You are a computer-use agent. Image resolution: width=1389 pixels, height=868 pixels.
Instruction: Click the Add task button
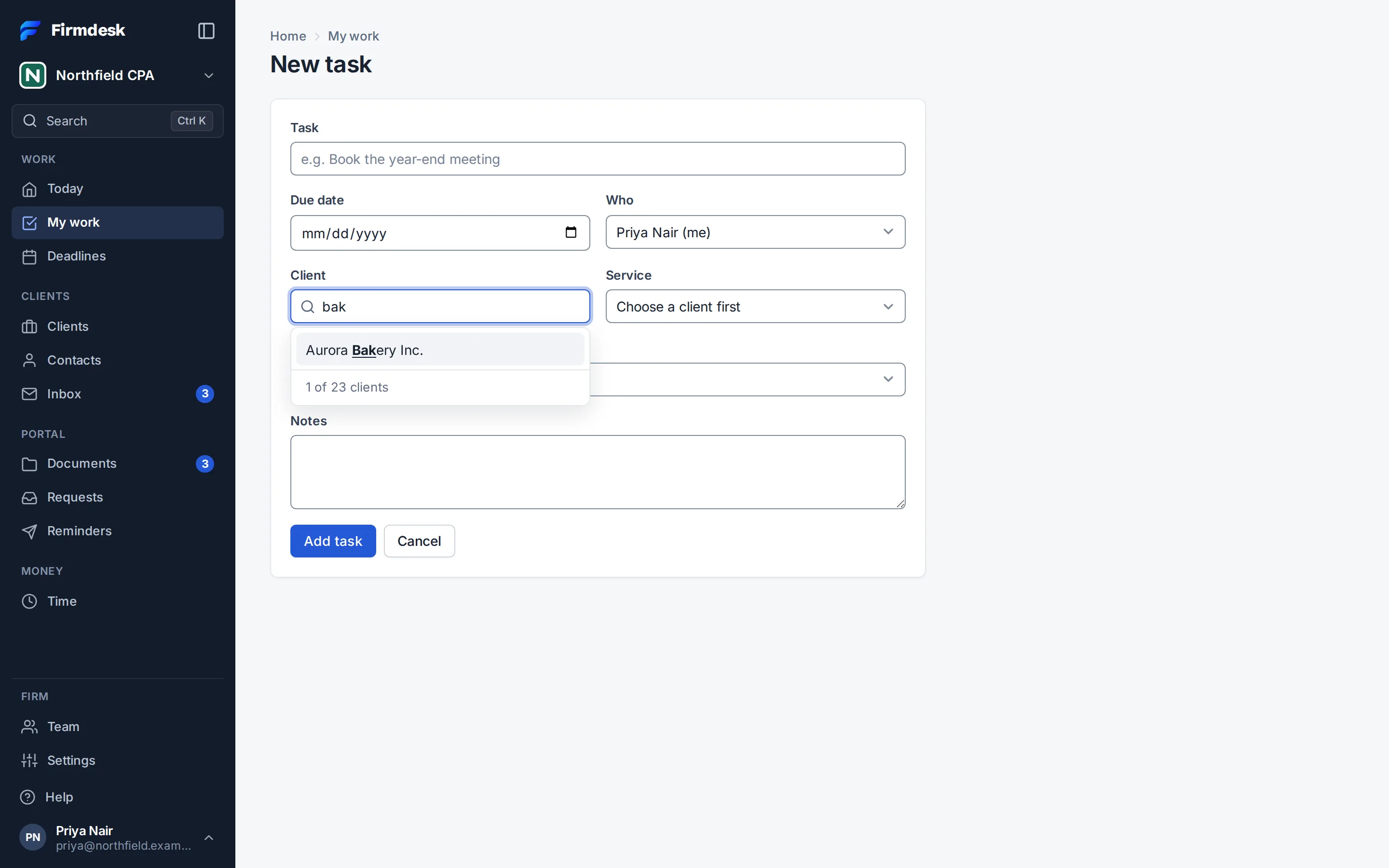(x=333, y=541)
